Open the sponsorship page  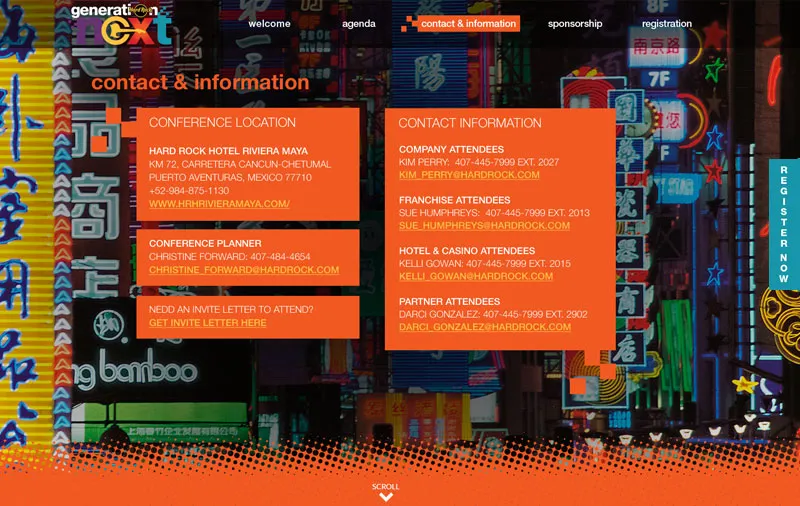pyautogui.click(x=575, y=24)
